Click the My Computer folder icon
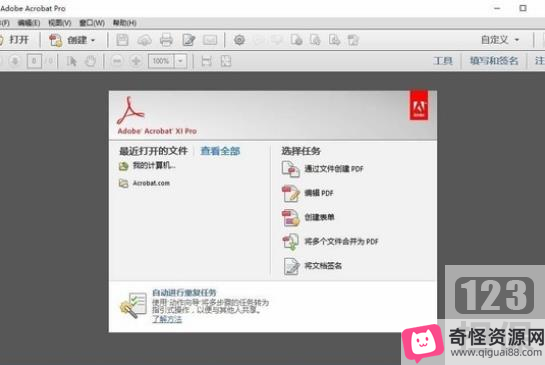 click(124, 166)
